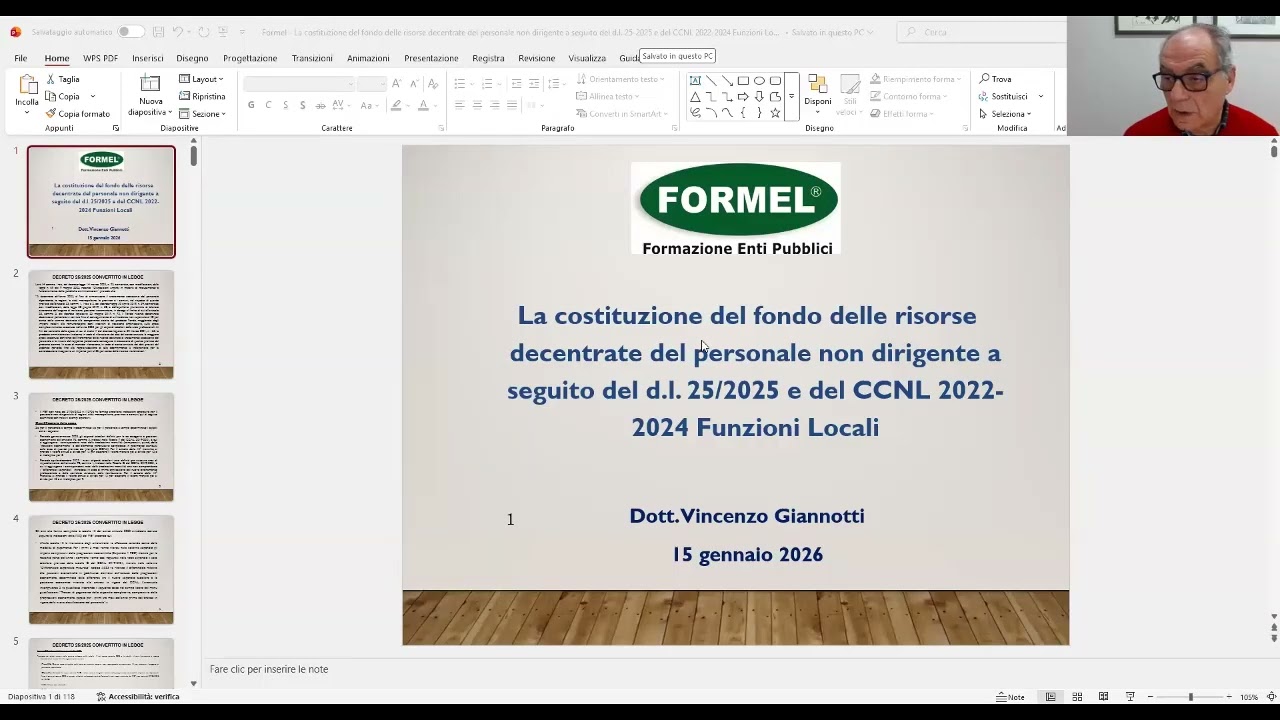Image resolution: width=1280 pixels, height=720 pixels.
Task: Click fit slide to window icon
Action: click(x=1271, y=697)
